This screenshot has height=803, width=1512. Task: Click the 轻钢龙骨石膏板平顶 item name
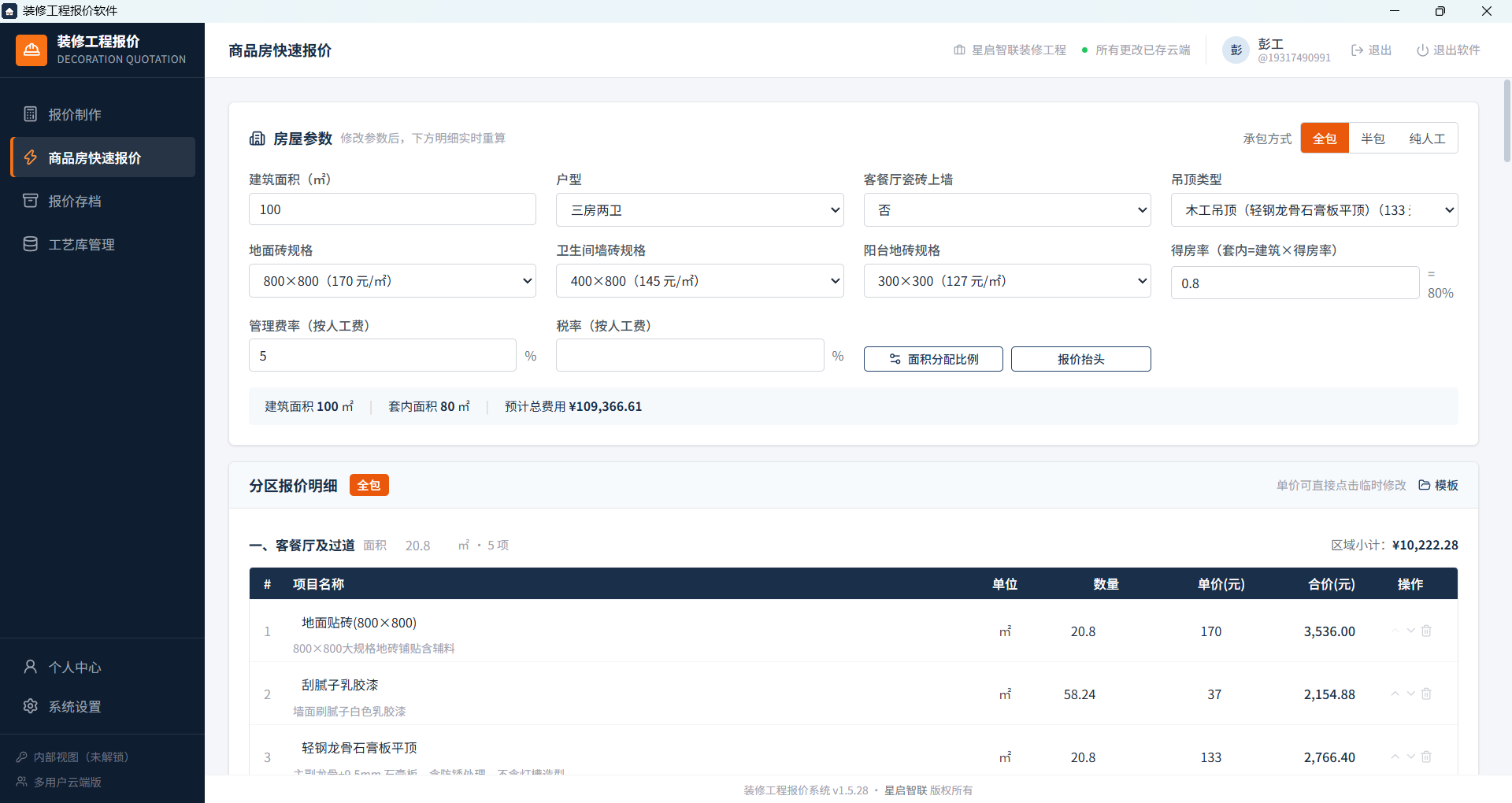coord(359,748)
